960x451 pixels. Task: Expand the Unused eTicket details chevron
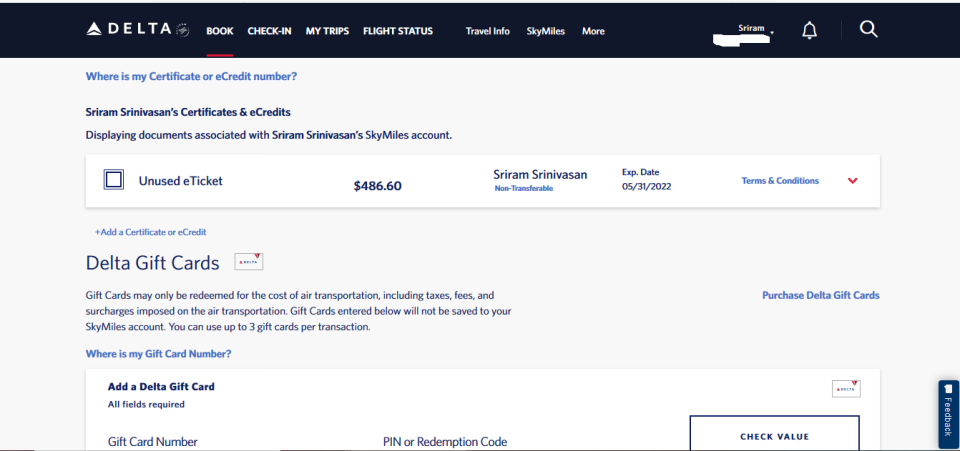852,181
